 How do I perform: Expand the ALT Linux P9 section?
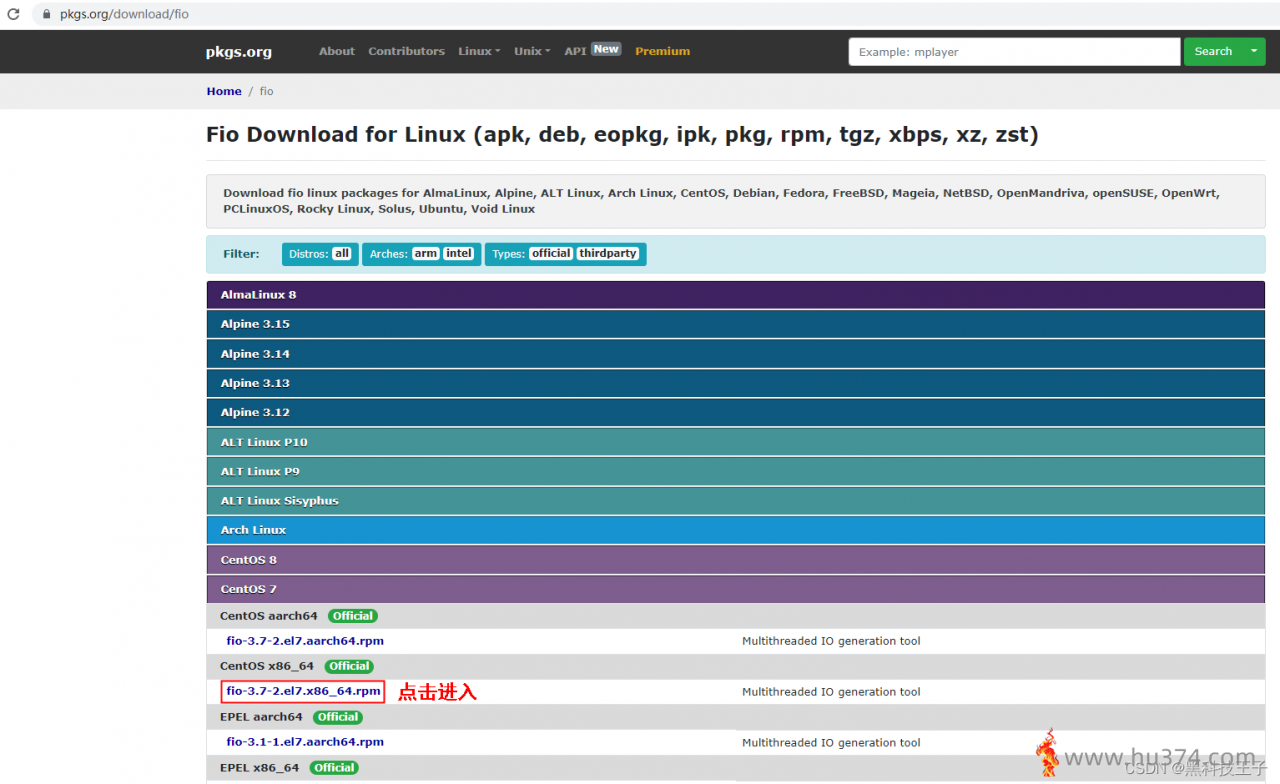pos(735,471)
